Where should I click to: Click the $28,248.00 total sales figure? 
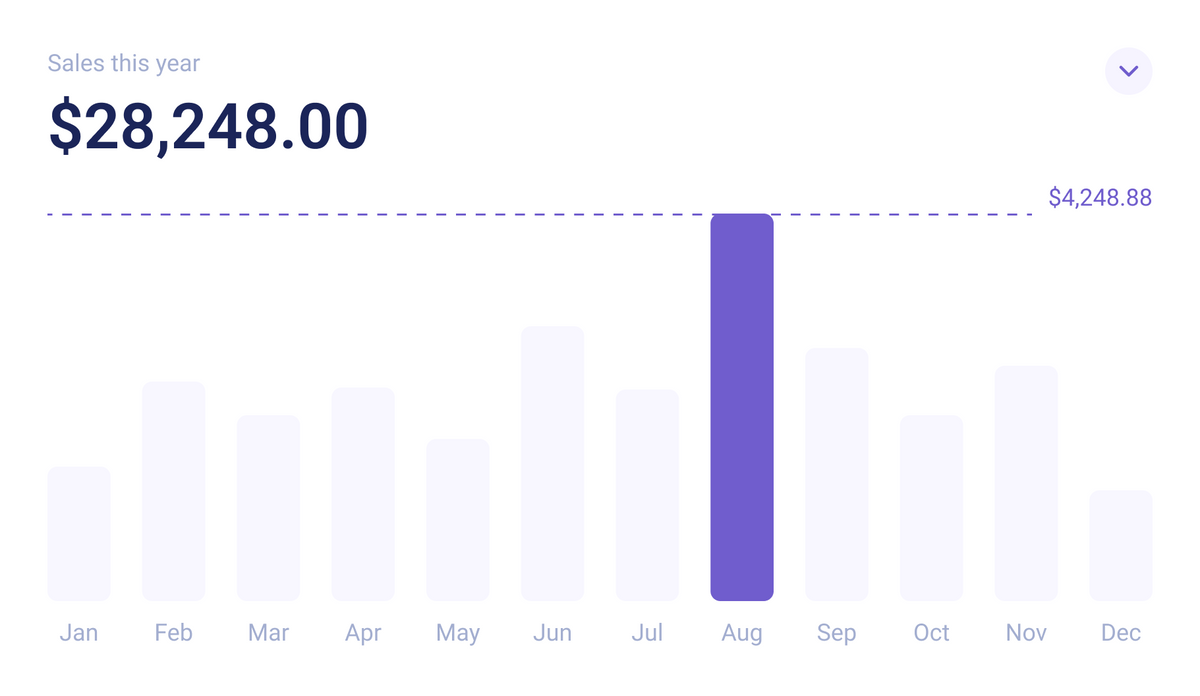tap(209, 127)
